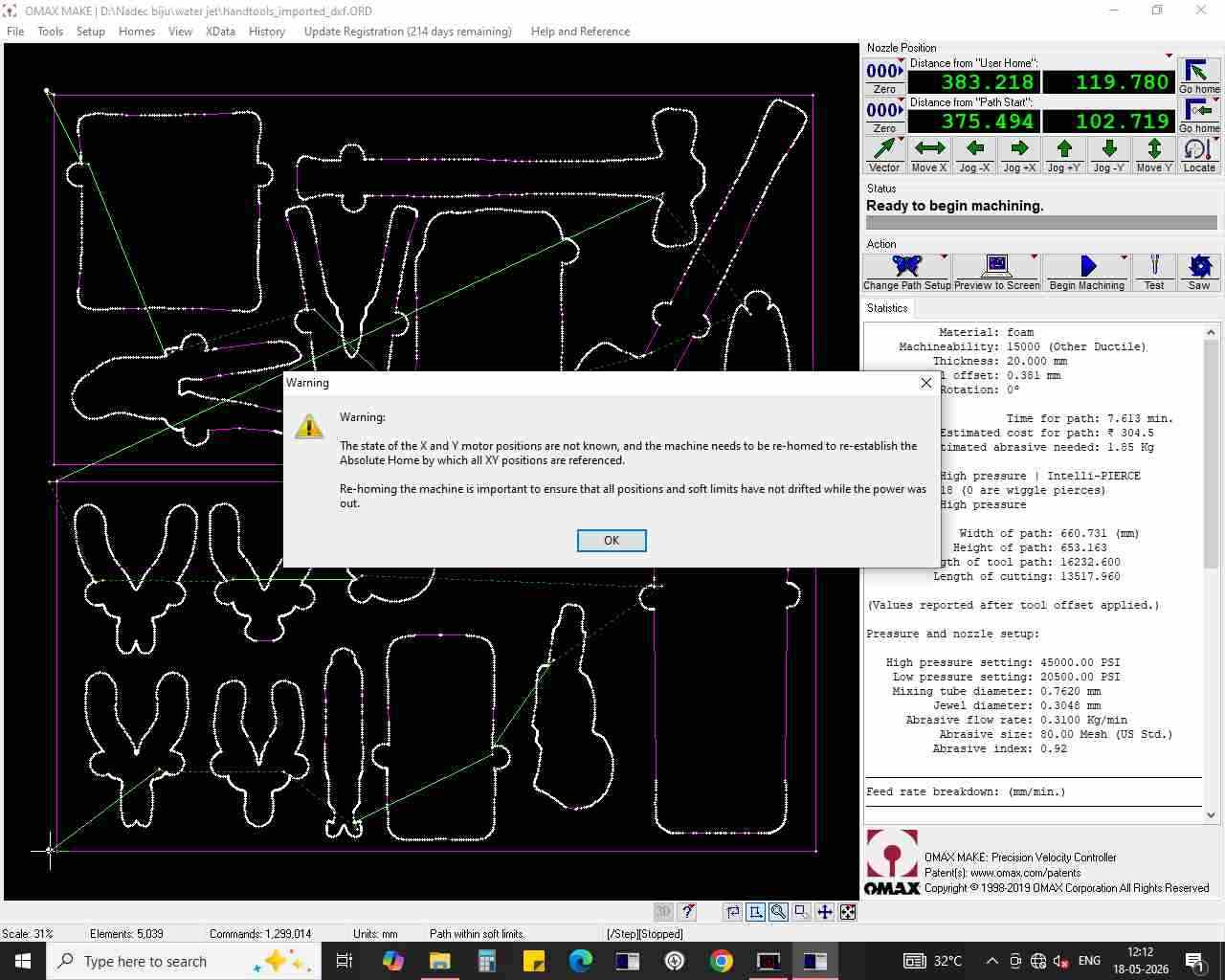This screenshot has width=1225, height=980.
Task: Click the rectangle-with-axis-arrows view icon
Action: [756, 912]
